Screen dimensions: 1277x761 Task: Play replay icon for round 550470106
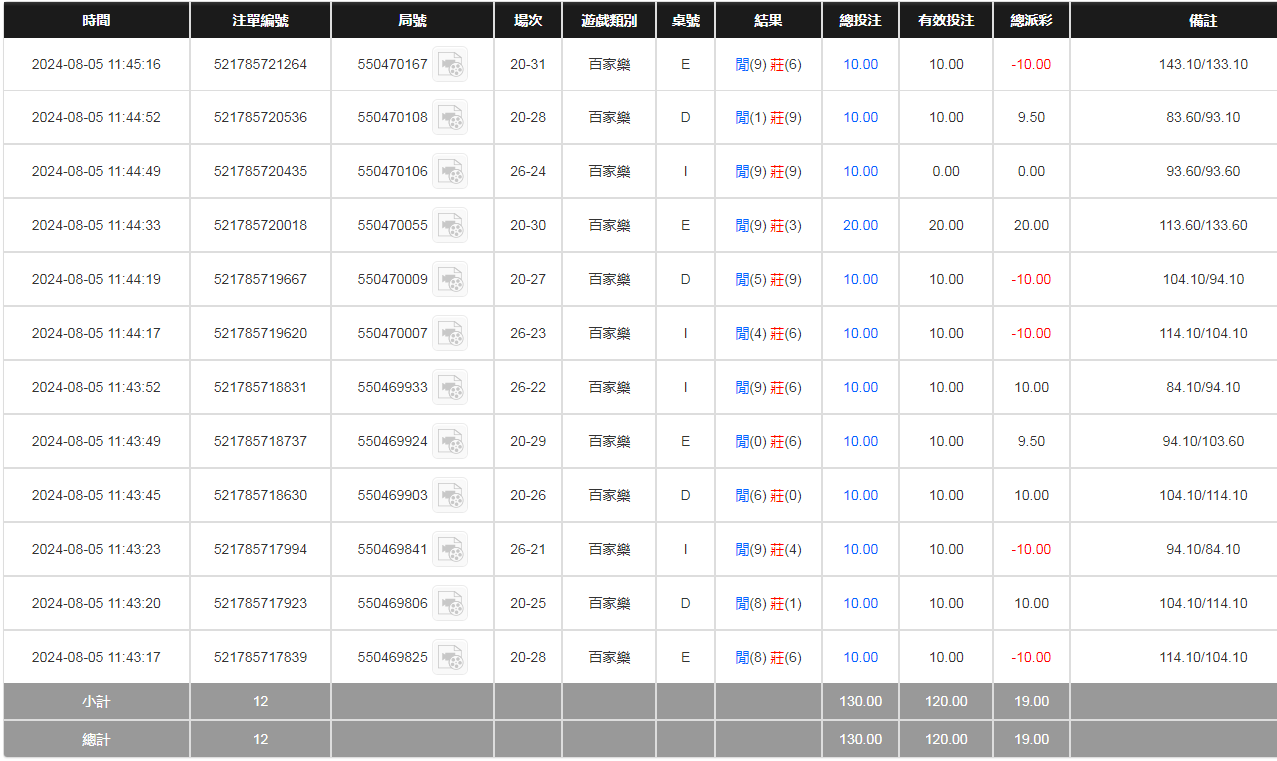click(x=450, y=172)
